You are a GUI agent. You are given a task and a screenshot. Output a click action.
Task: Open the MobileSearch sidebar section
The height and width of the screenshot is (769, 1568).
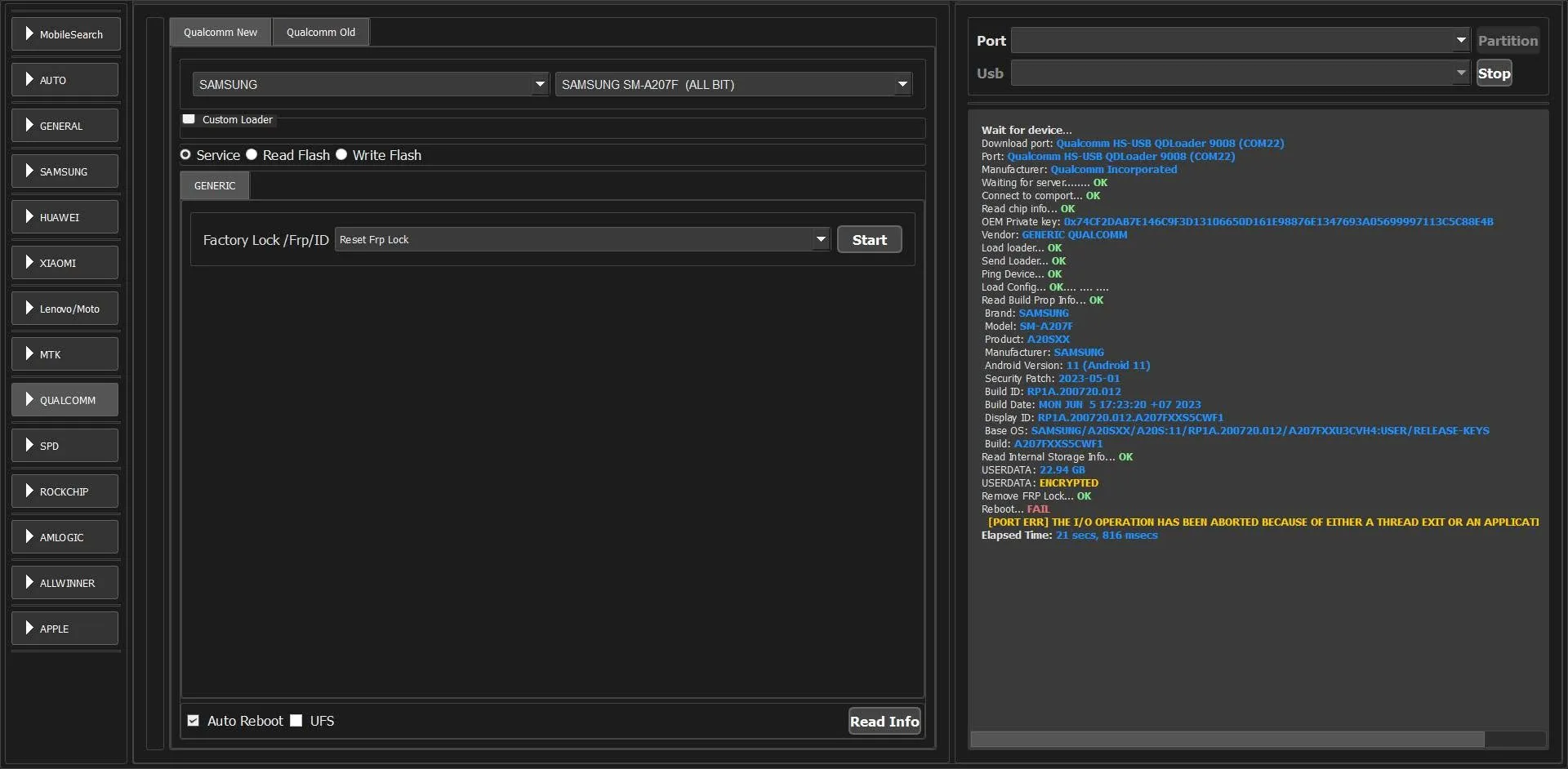point(66,34)
